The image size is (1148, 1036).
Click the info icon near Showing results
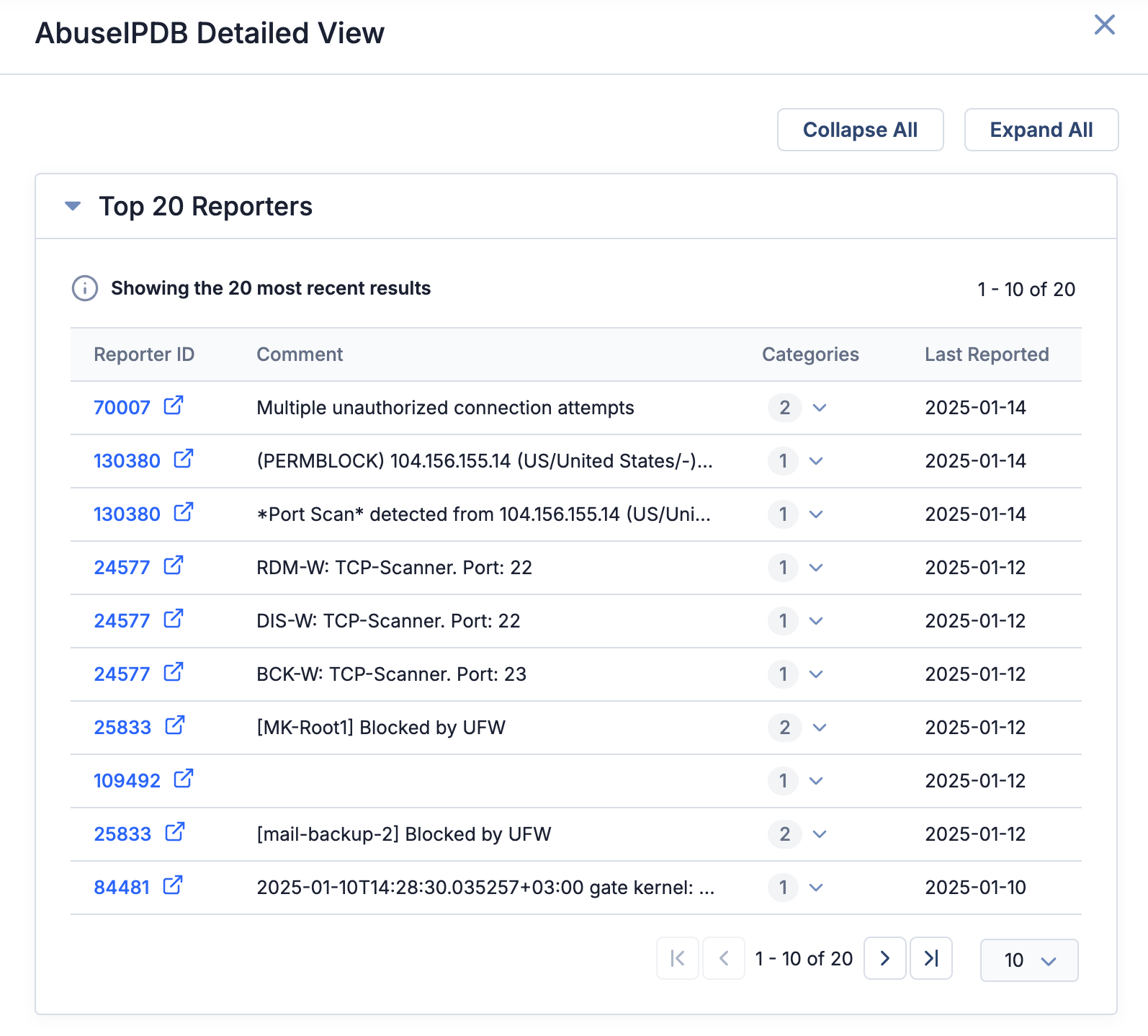tap(85, 288)
